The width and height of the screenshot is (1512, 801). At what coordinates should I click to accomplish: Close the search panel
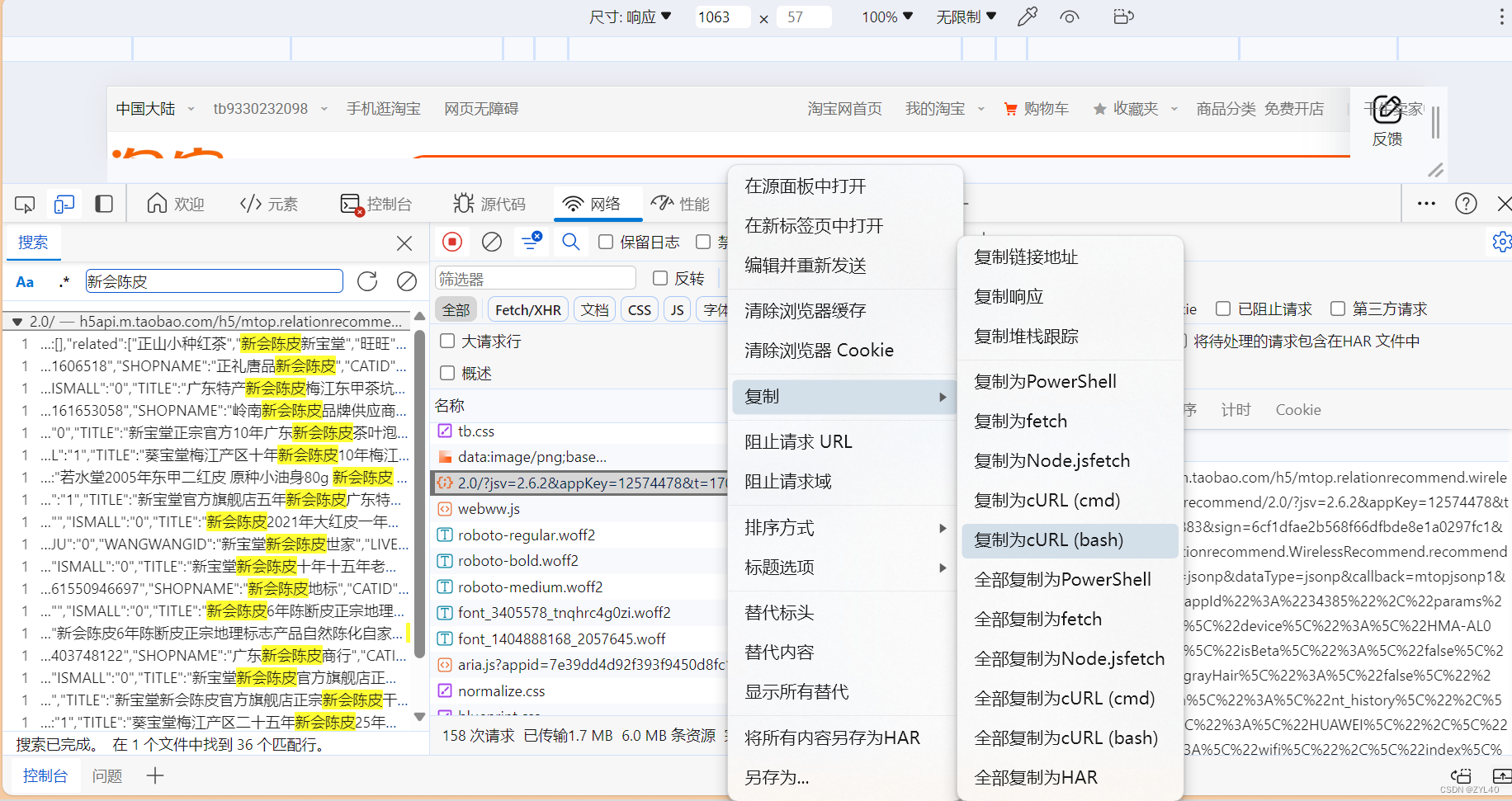pos(404,243)
